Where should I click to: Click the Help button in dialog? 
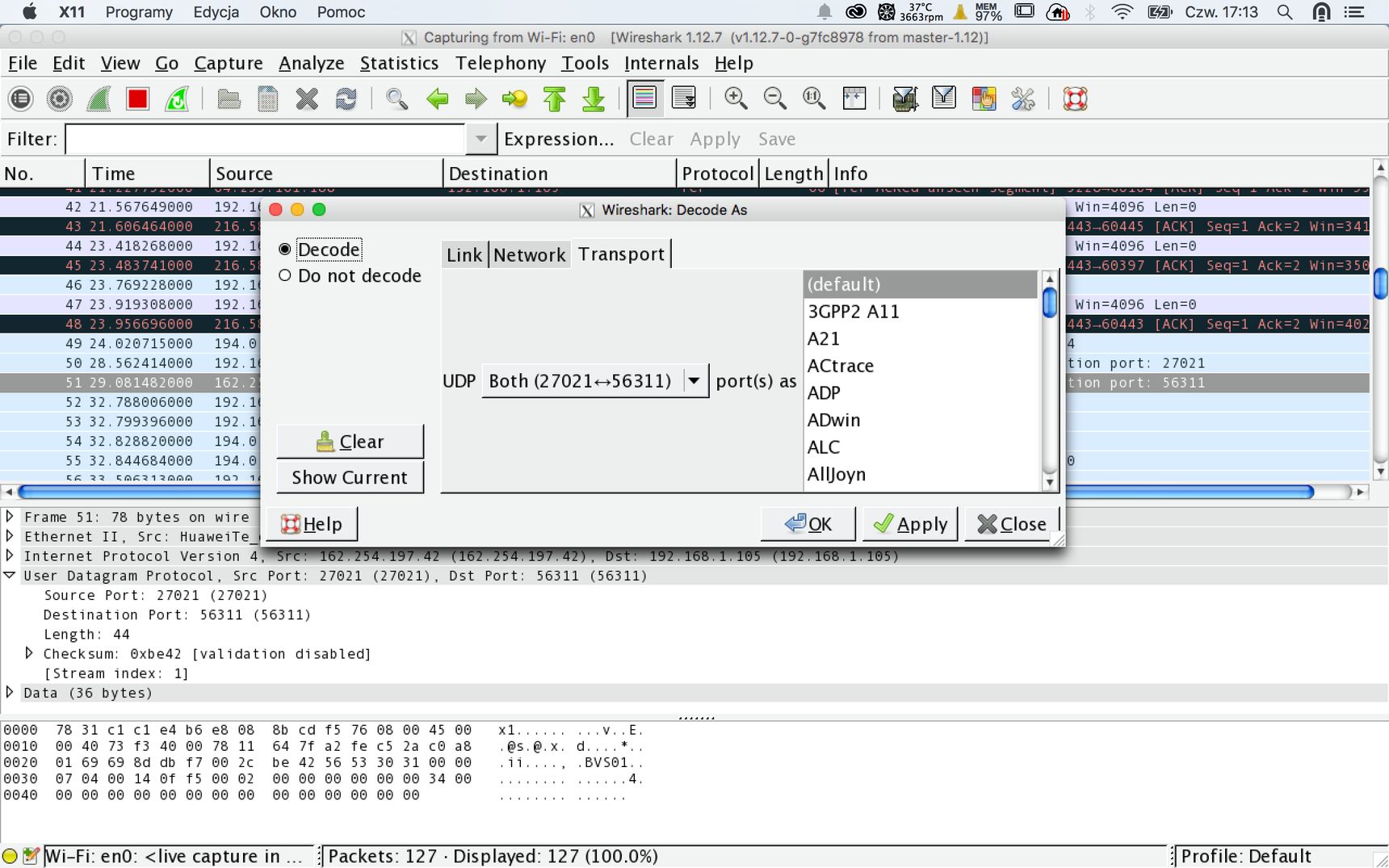click(312, 524)
